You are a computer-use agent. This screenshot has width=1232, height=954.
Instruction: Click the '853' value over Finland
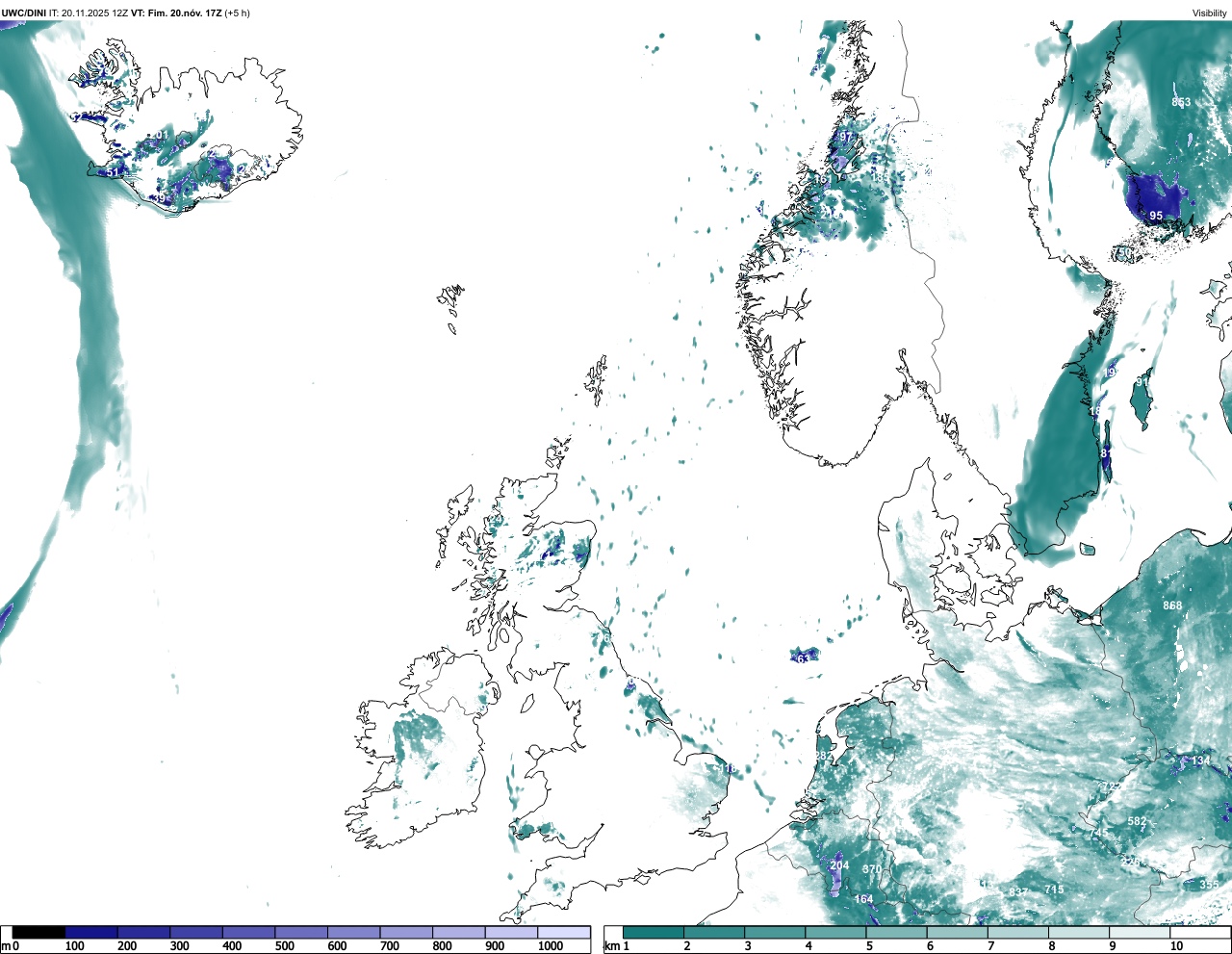tap(1181, 102)
